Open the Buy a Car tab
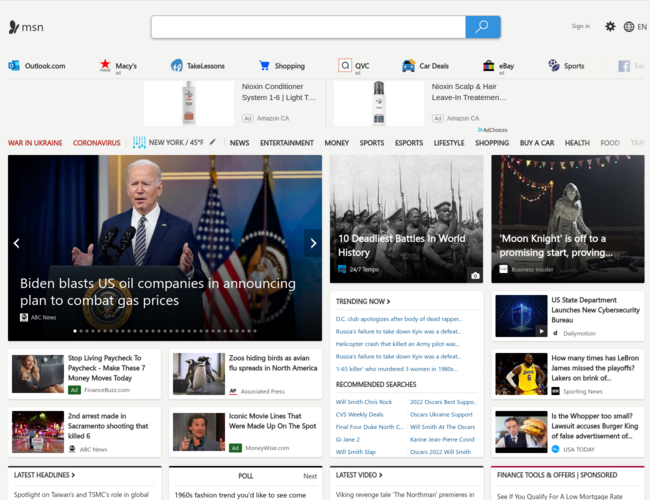The width and height of the screenshot is (650, 500). coord(537,143)
